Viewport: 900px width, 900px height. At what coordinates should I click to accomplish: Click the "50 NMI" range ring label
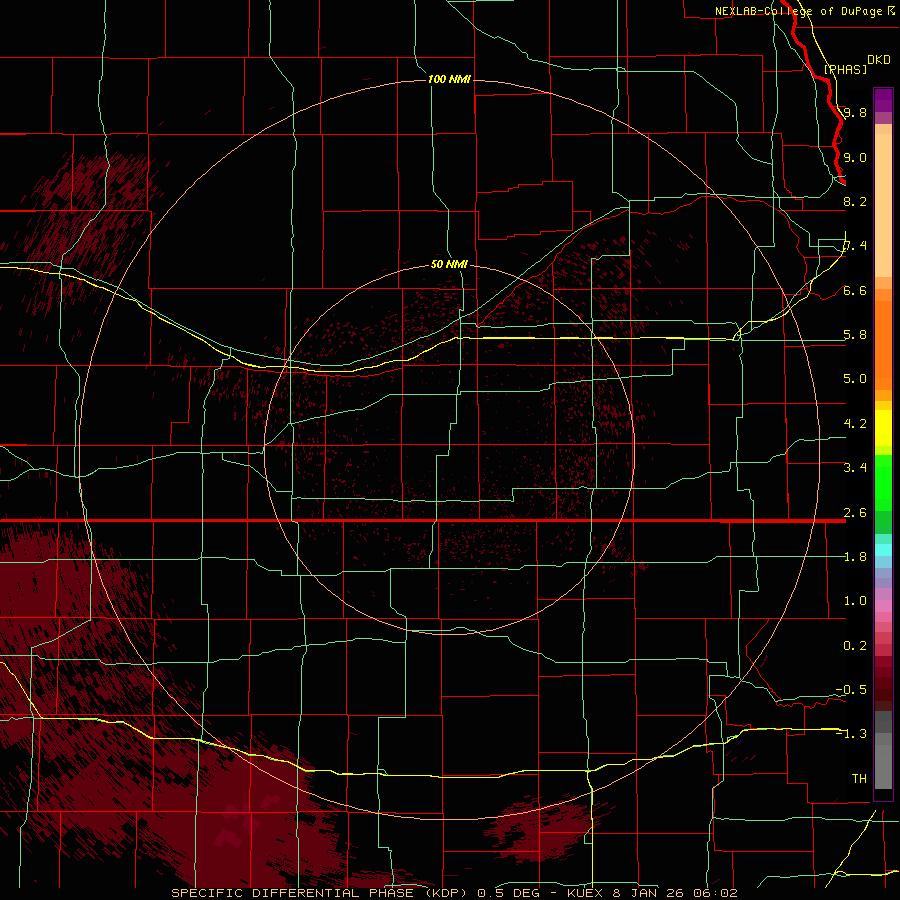tap(449, 264)
